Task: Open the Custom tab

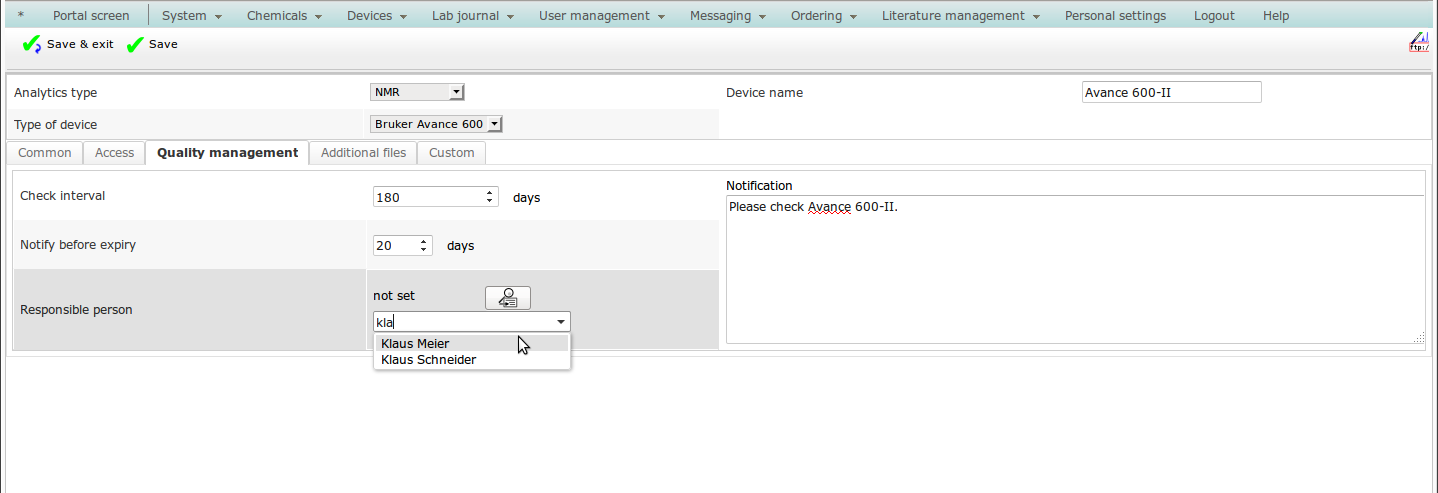Action: point(451,153)
